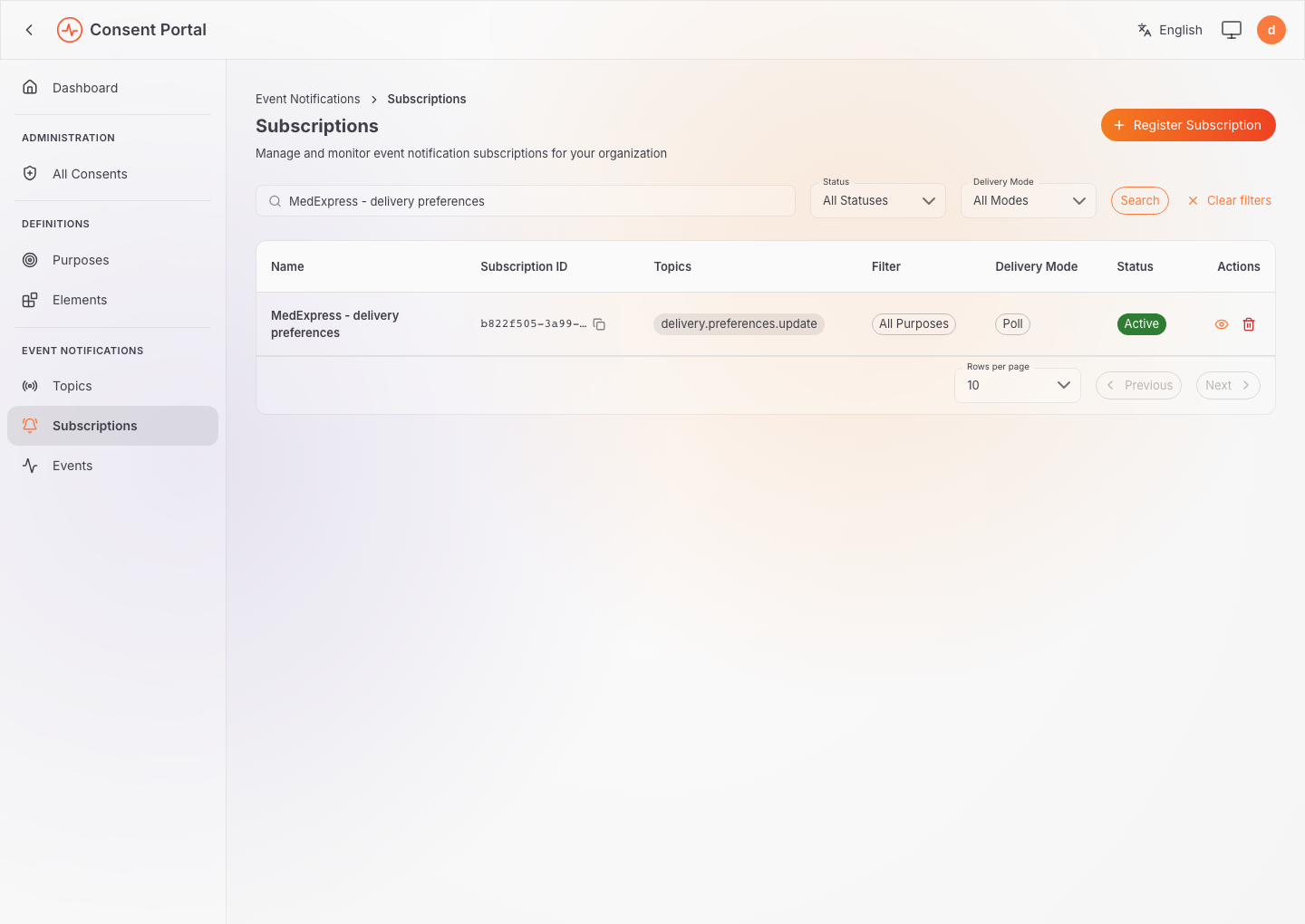Open Dashboard from the sidebar
1305x924 pixels.
[112, 88]
